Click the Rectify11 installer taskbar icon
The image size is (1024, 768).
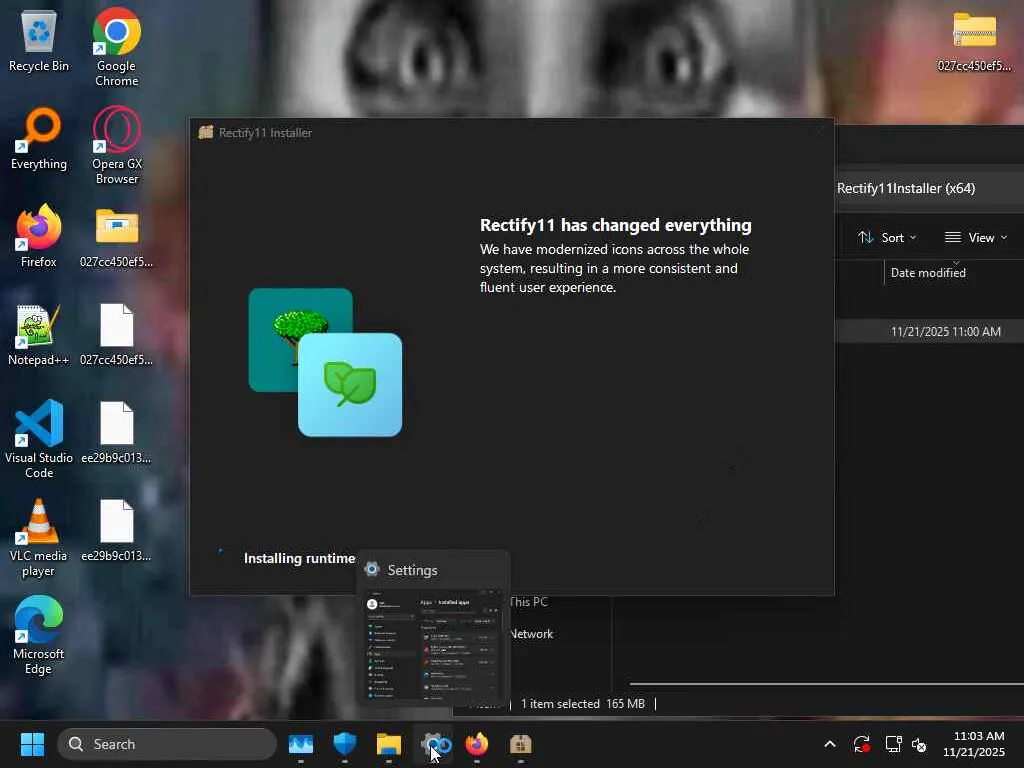click(x=520, y=744)
